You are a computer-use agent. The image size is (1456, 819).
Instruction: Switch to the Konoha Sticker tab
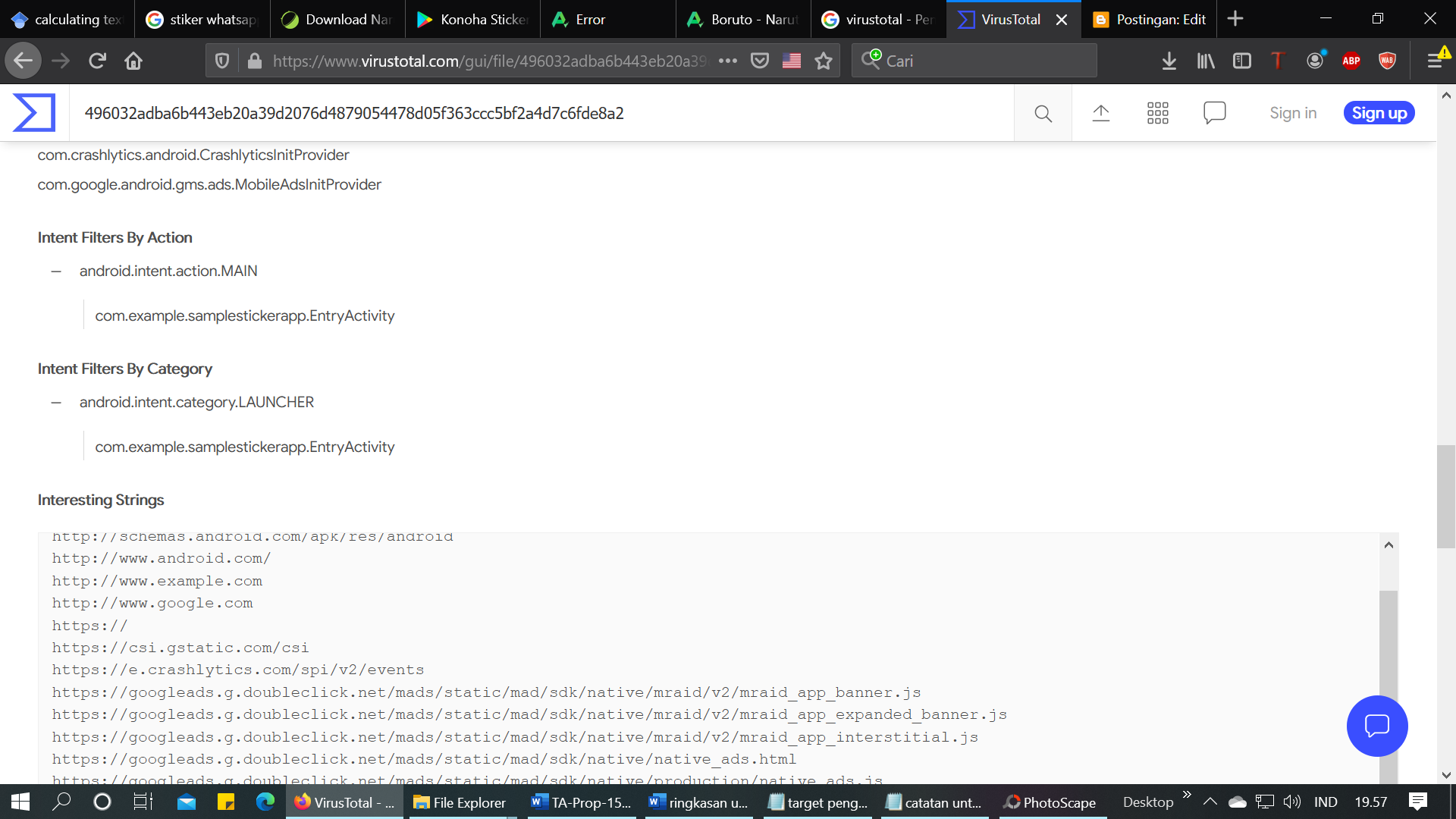coord(472,20)
